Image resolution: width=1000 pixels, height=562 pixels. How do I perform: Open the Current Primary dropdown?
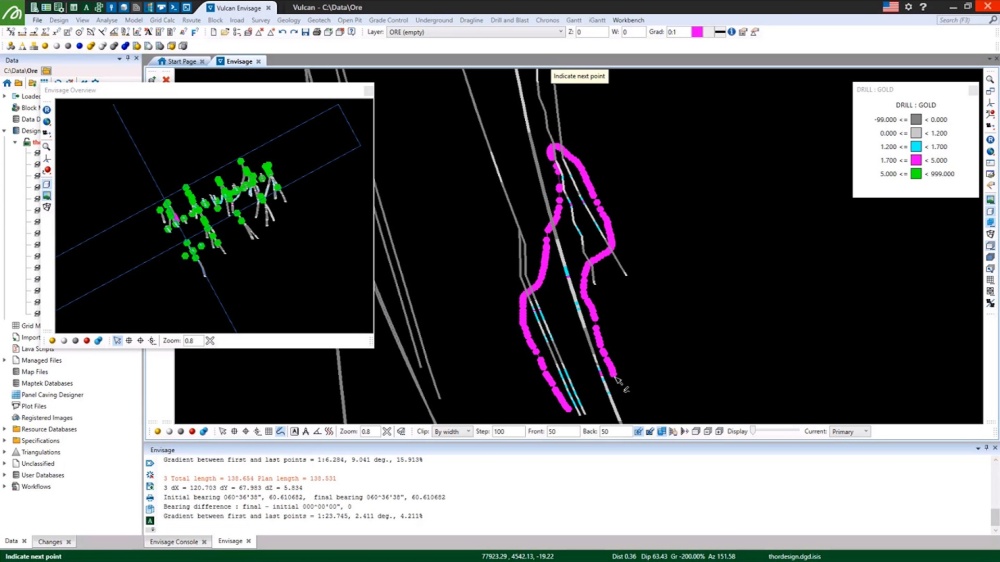849,432
